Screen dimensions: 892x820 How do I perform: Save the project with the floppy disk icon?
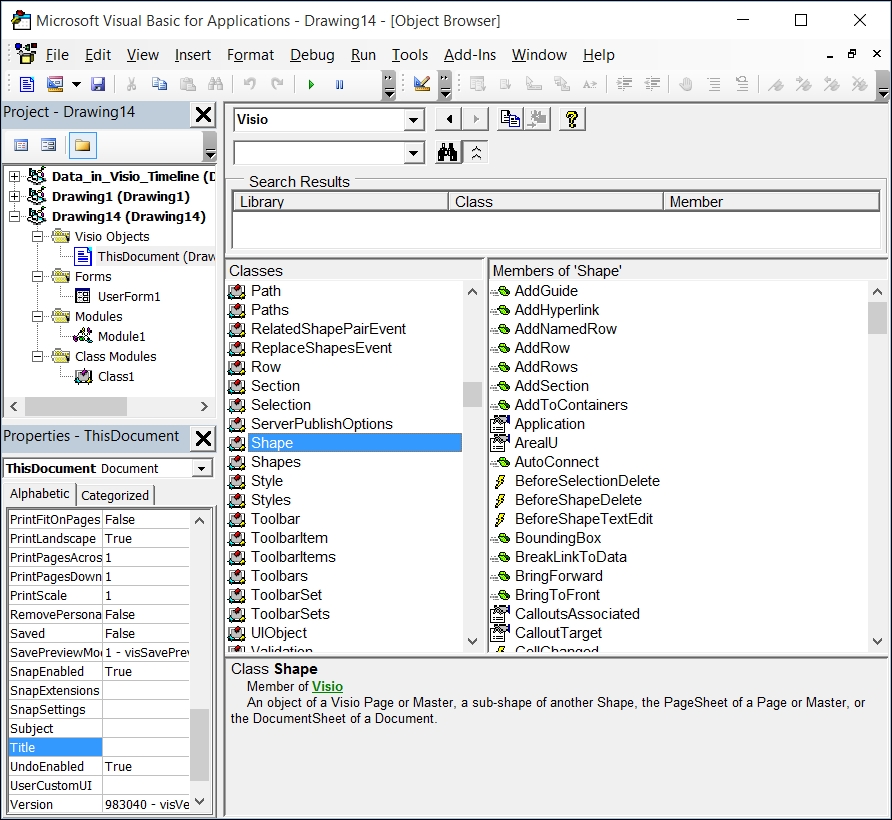pos(98,84)
